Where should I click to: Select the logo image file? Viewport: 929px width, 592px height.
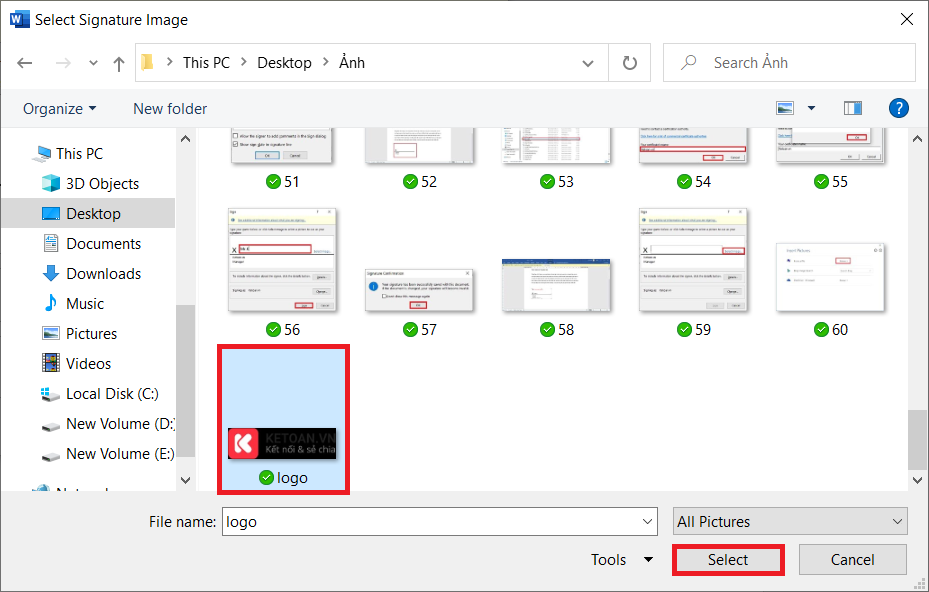[x=283, y=419]
